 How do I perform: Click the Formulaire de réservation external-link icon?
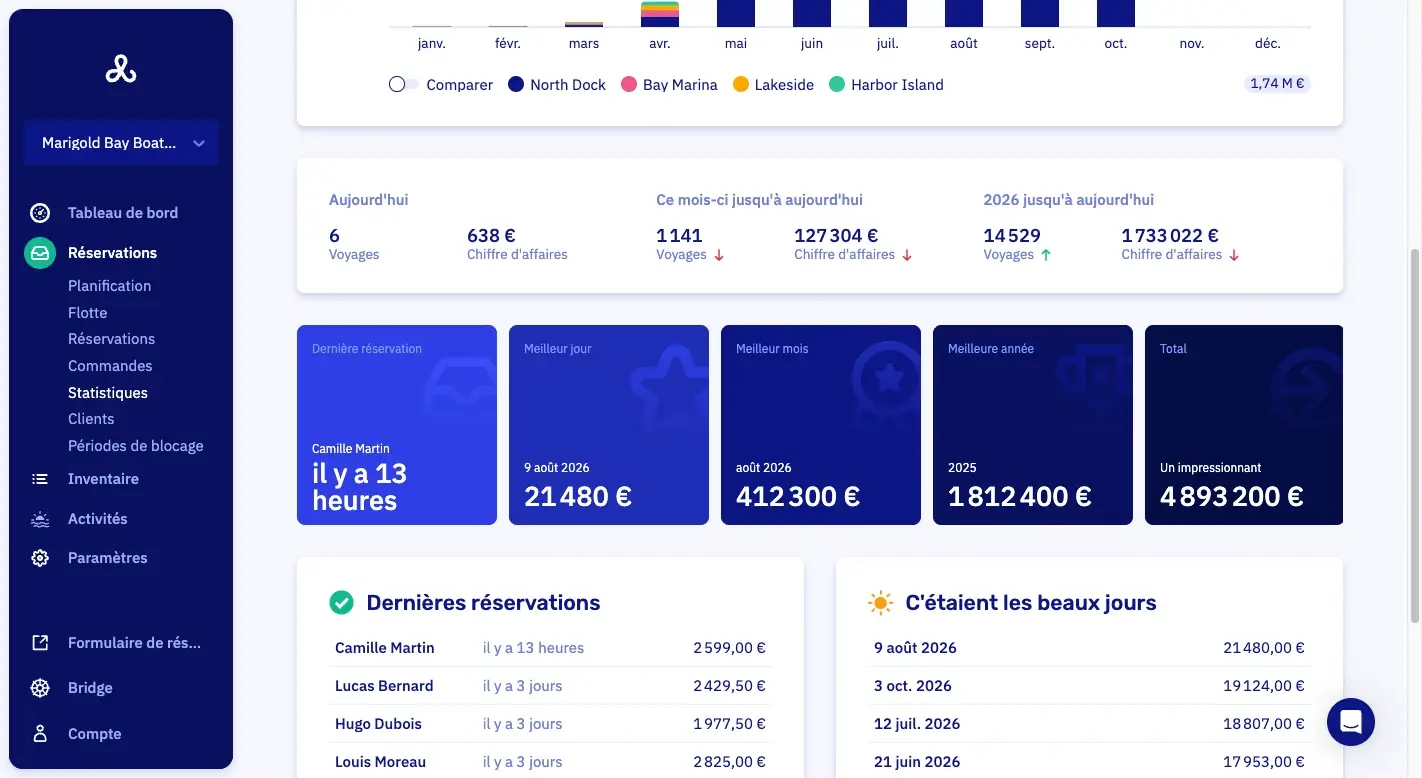click(40, 643)
